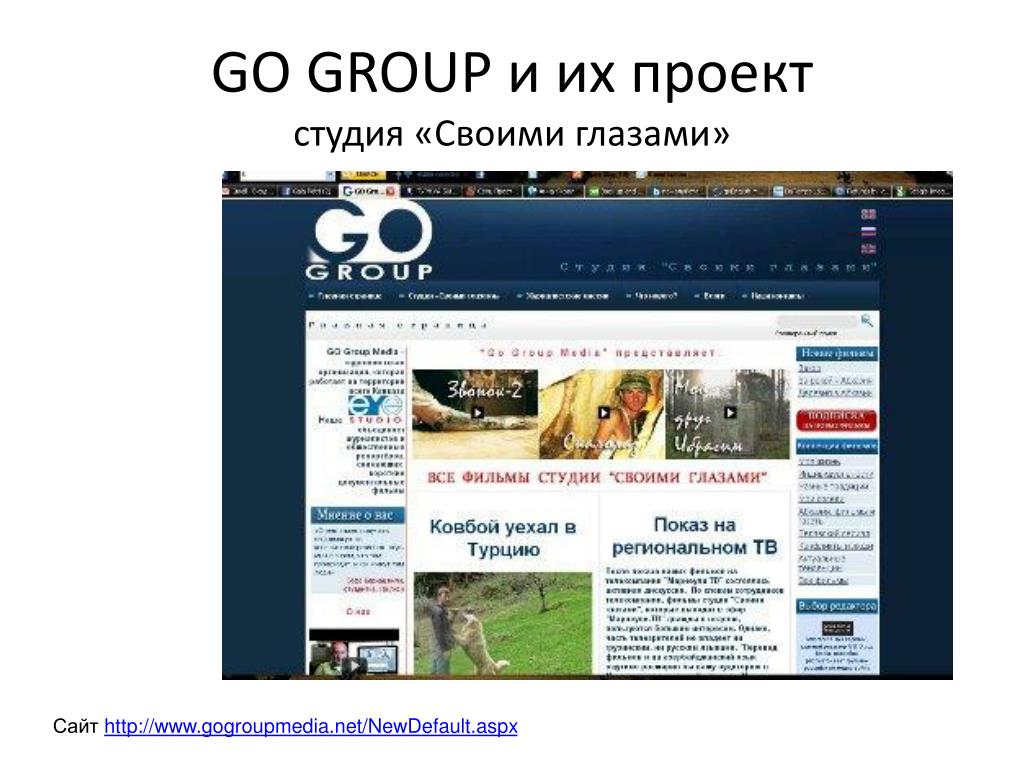The image size is (1024, 768).
Task: Open the "Мнение о нас" section header
Action: click(x=357, y=515)
